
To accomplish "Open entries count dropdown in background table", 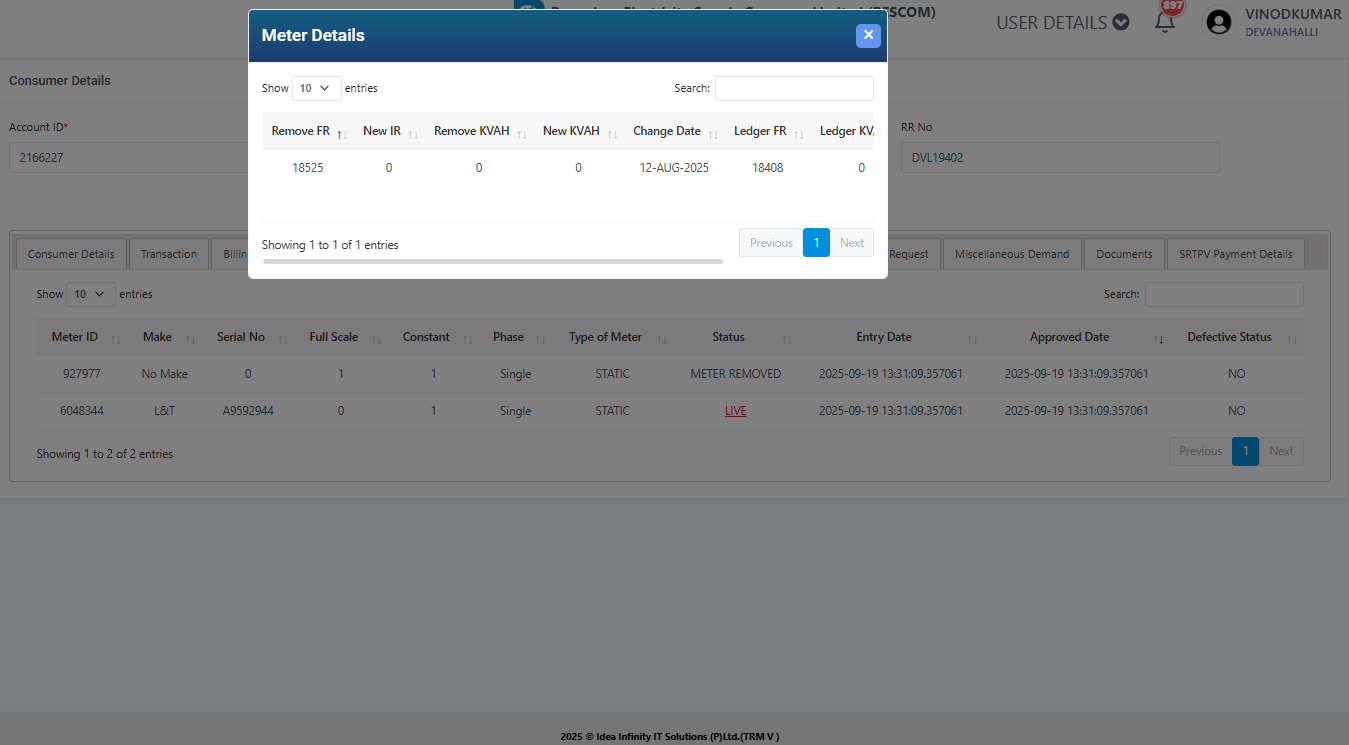I will coord(91,294).
